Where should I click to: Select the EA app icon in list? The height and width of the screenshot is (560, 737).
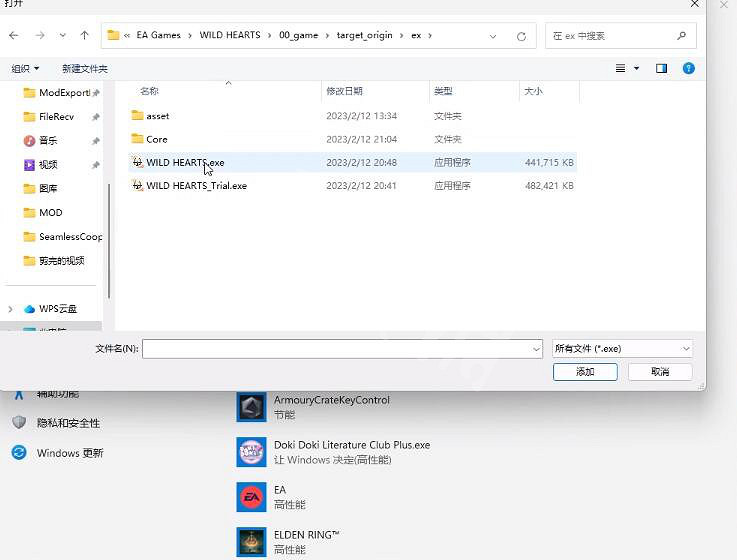[x=251, y=496]
